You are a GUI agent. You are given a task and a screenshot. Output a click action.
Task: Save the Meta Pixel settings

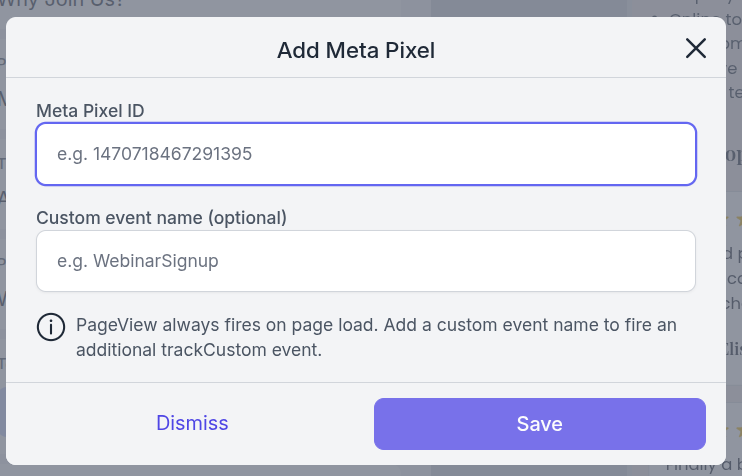coord(539,423)
